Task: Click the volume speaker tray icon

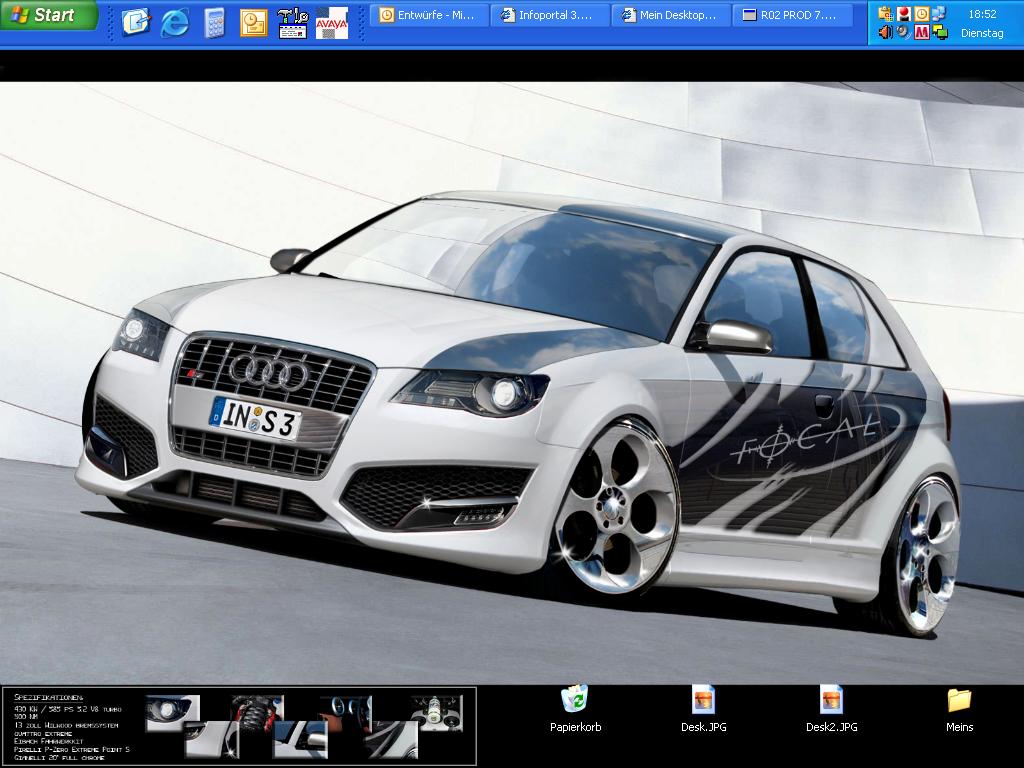Action: [885, 32]
